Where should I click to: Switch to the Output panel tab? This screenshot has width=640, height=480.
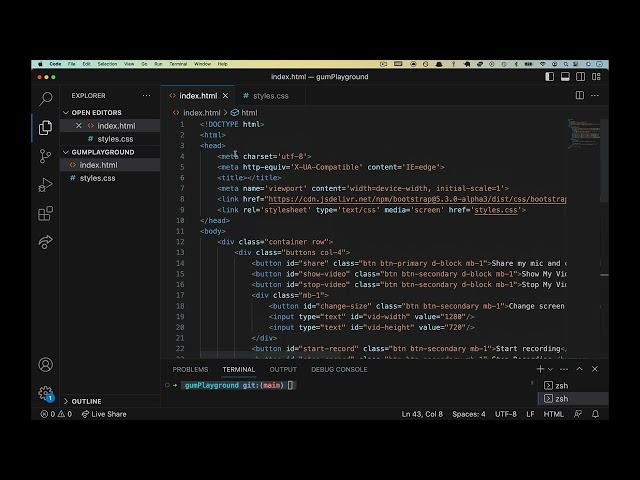pos(283,369)
